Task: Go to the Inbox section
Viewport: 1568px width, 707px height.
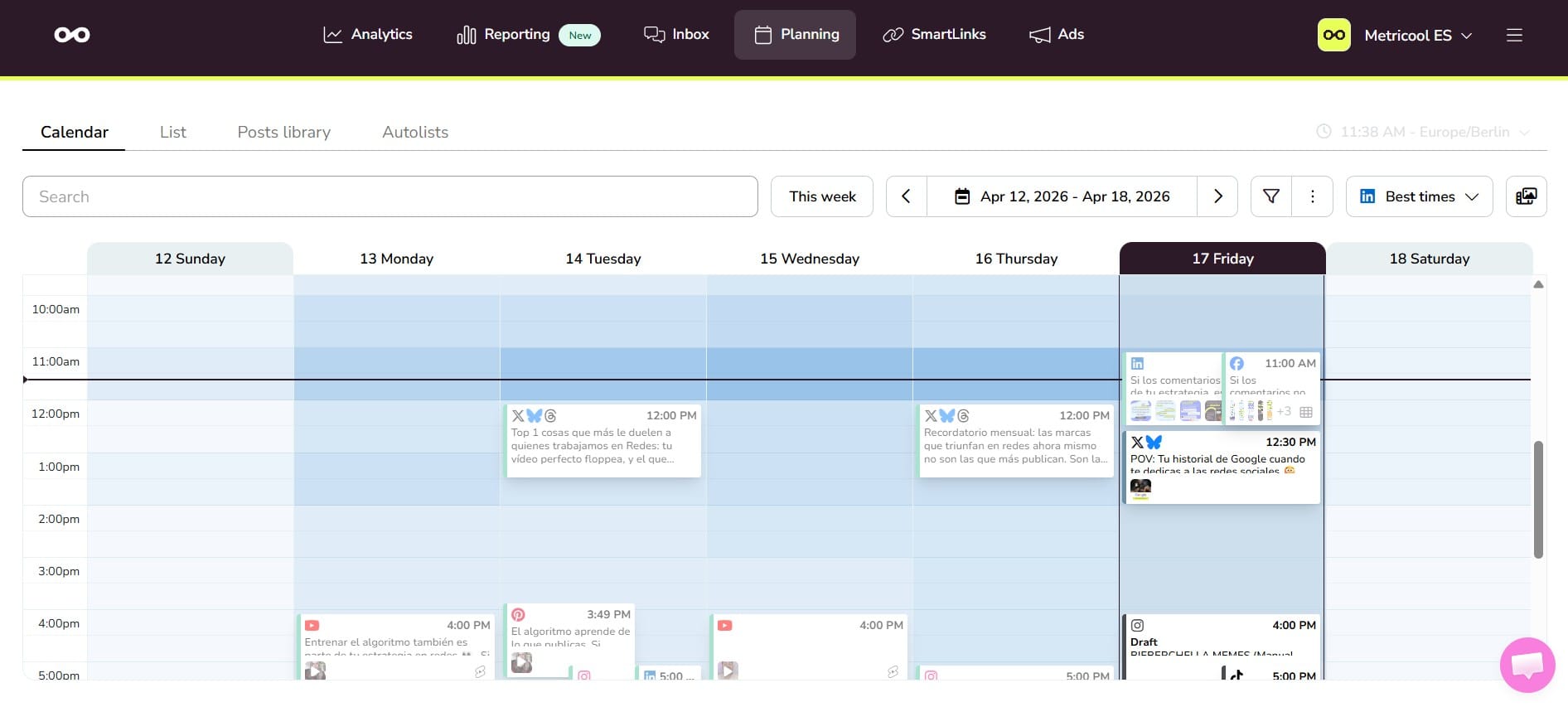Action: click(x=676, y=35)
